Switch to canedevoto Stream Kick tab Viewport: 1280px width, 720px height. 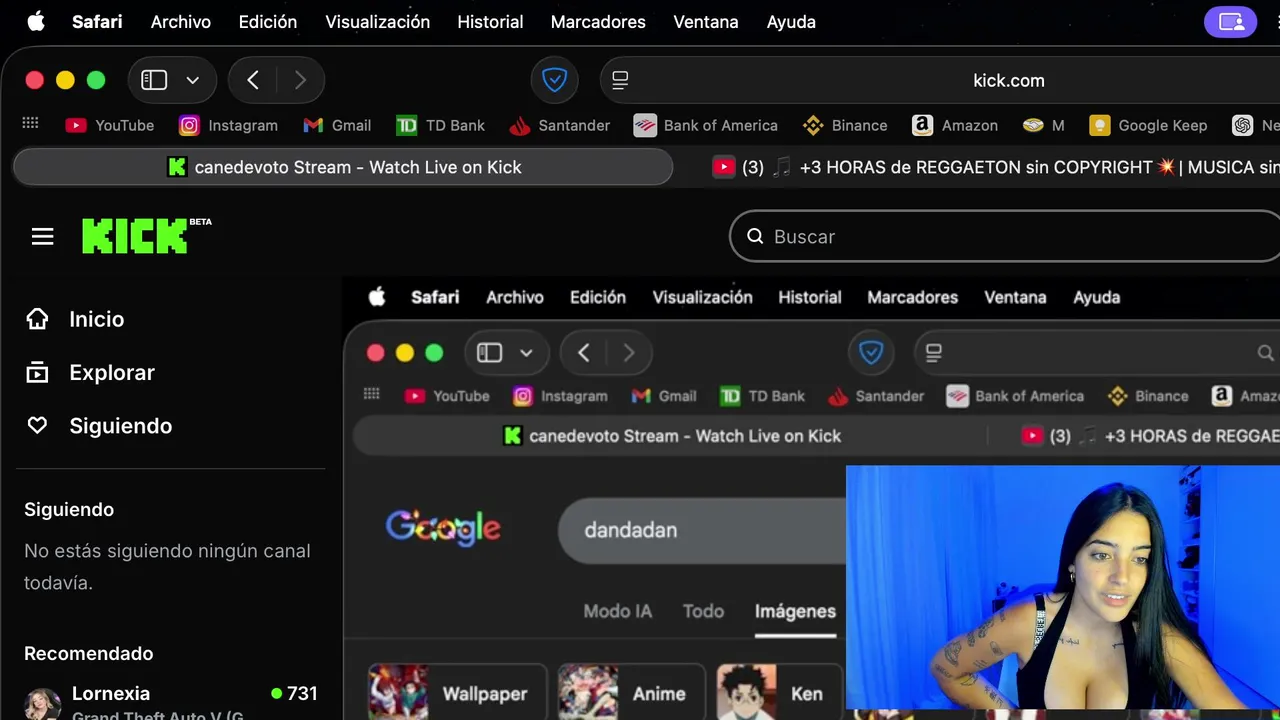[x=343, y=167]
